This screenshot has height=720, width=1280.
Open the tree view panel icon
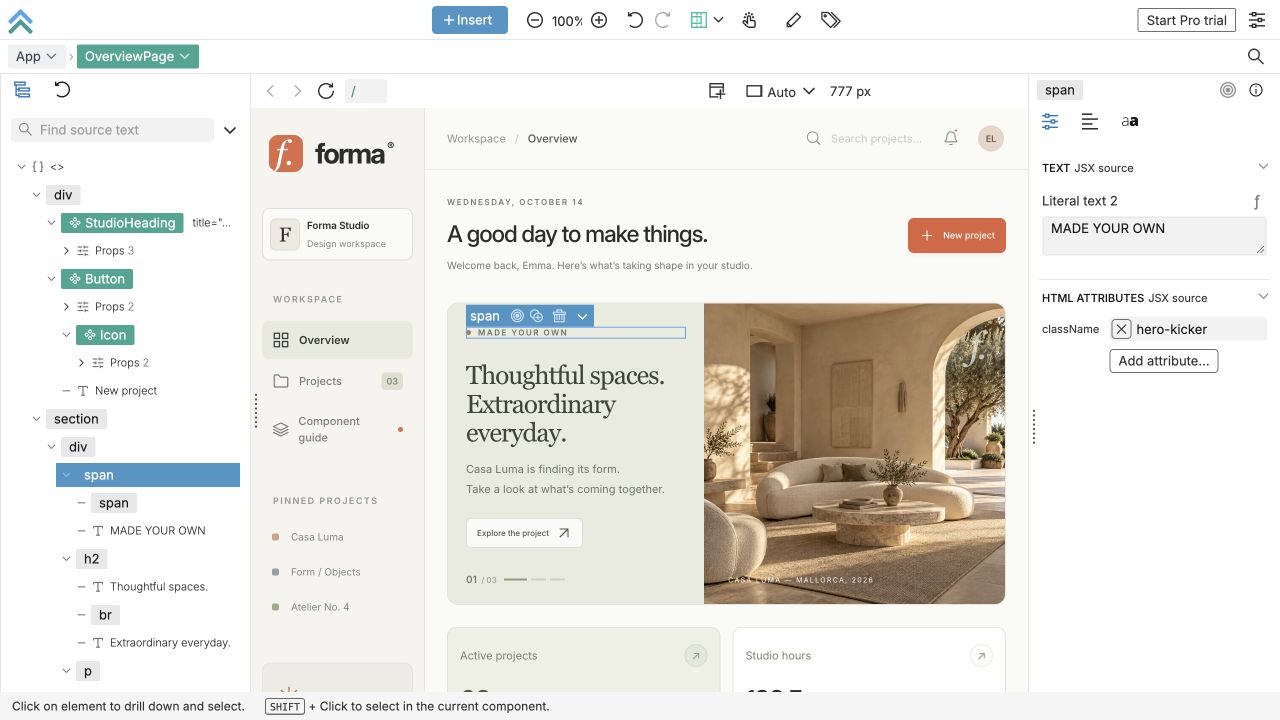coord(22,90)
